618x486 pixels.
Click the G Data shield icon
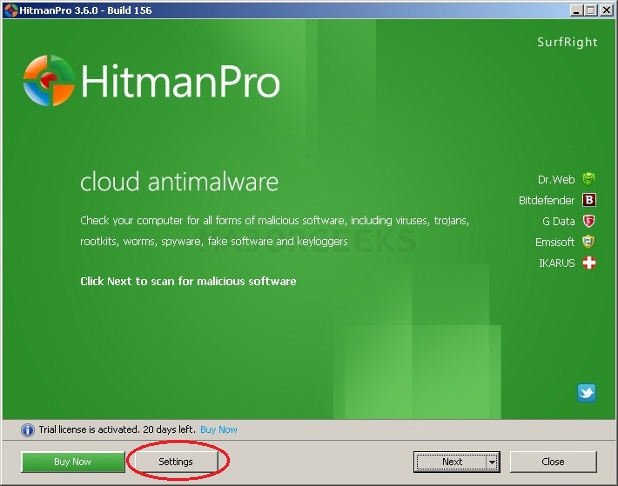tap(589, 221)
